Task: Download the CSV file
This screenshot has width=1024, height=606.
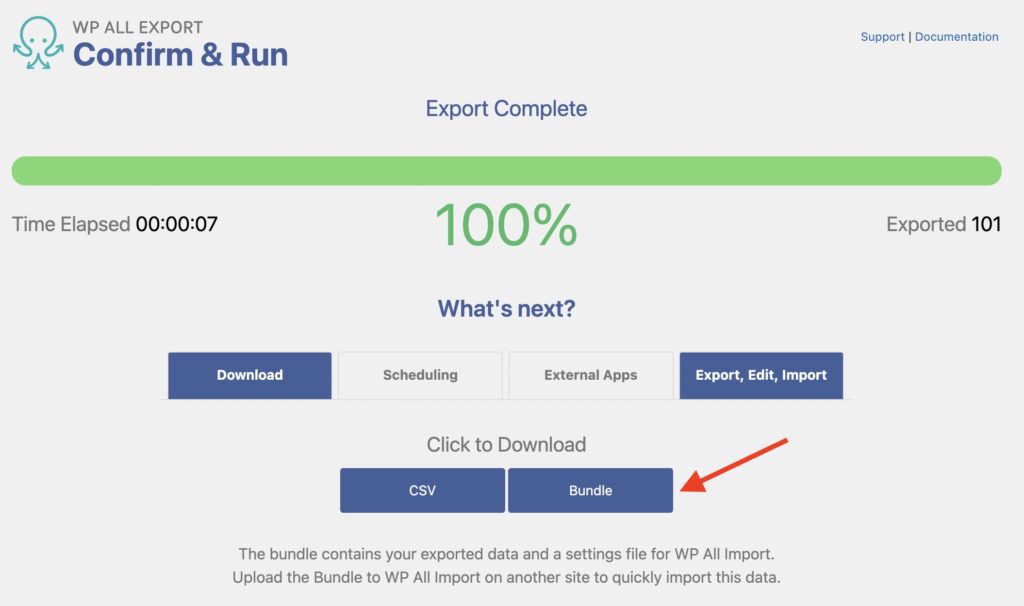Action: 422,490
